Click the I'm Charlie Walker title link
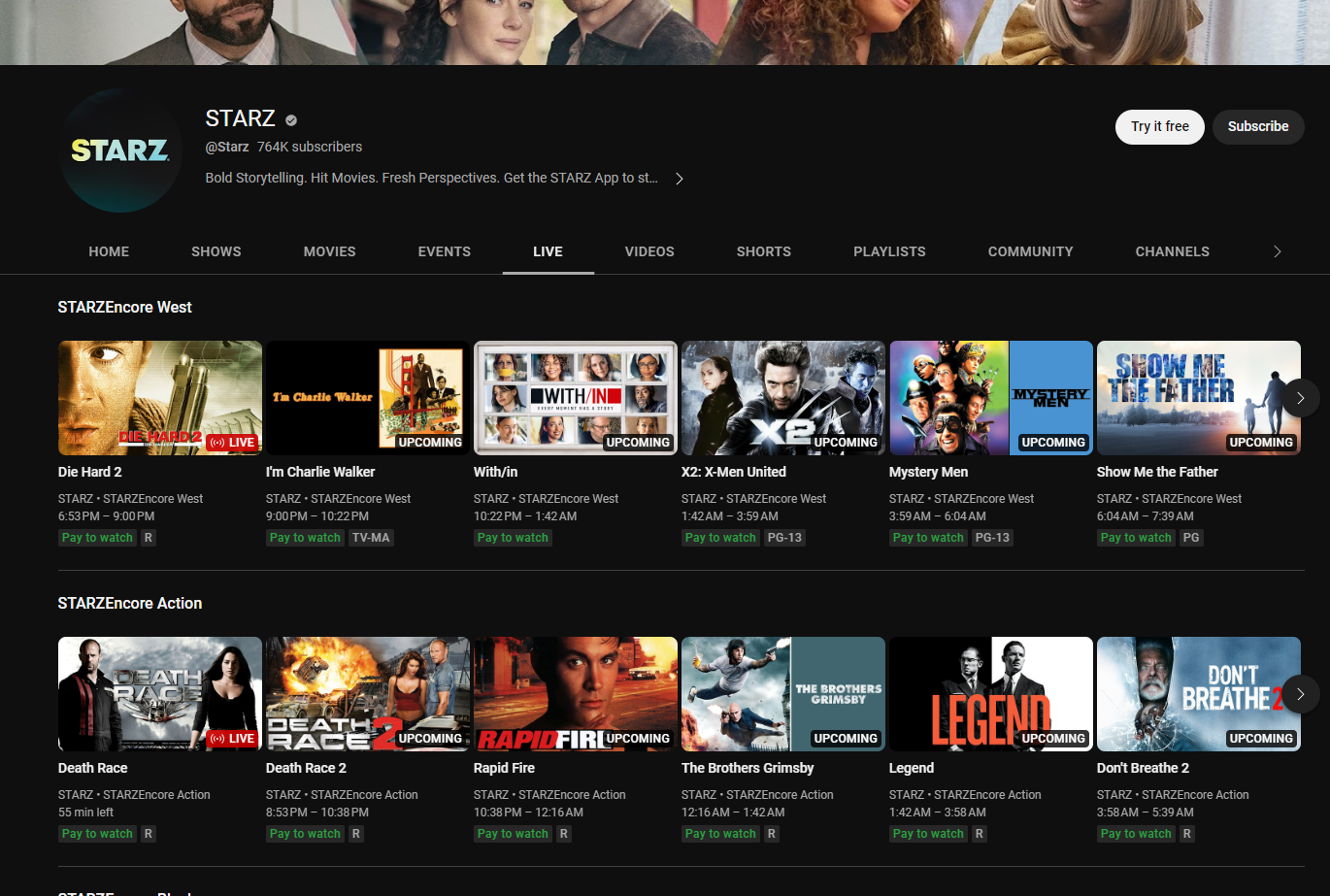The image size is (1330, 896). click(x=320, y=472)
